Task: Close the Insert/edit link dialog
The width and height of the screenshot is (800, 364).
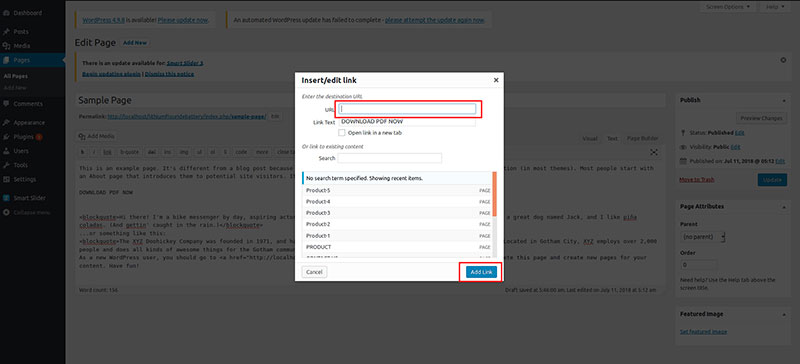Action: (x=496, y=80)
